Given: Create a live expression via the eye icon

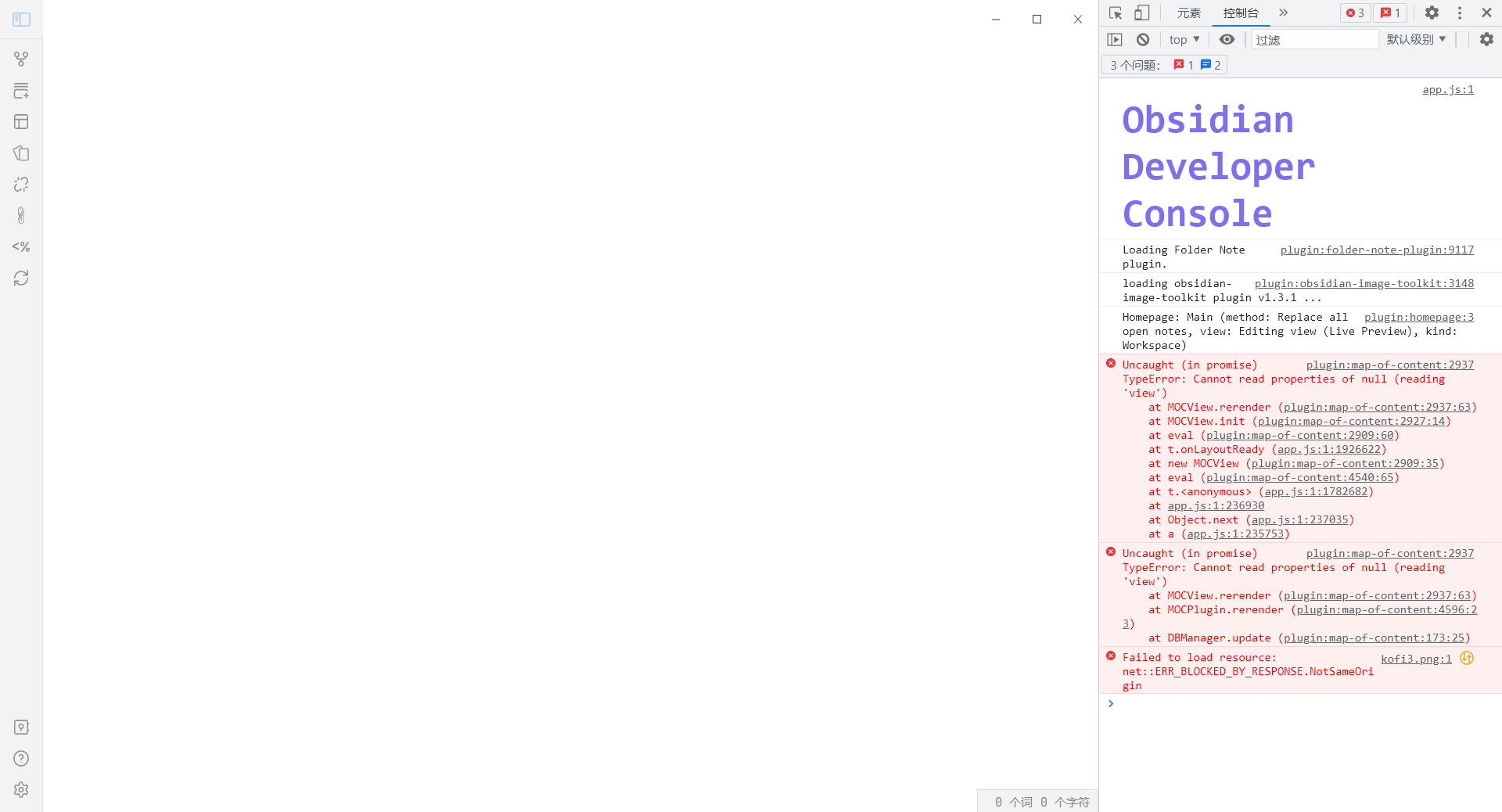Looking at the screenshot, I should click(1227, 39).
